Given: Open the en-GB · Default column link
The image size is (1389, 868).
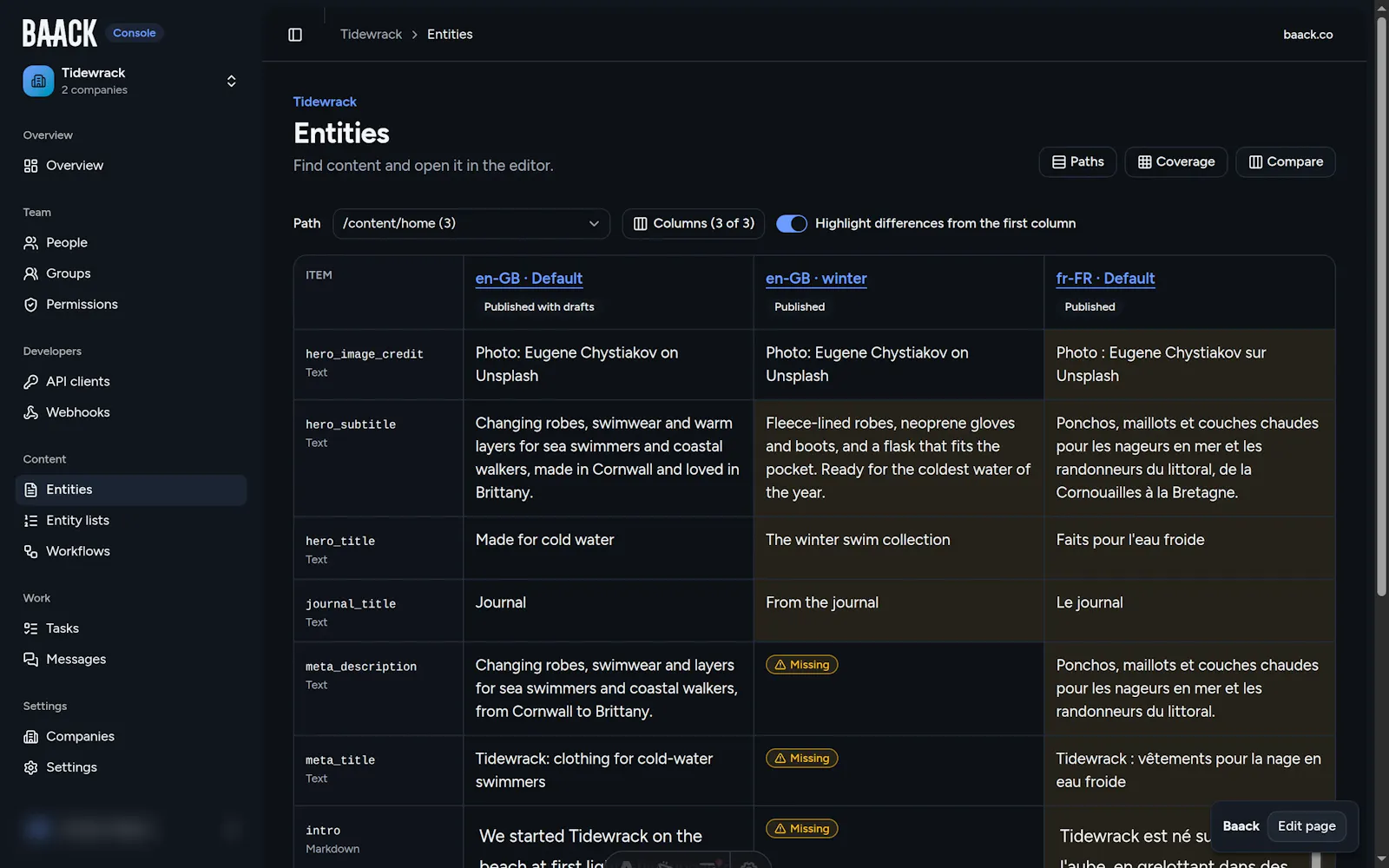Looking at the screenshot, I should click(529, 279).
